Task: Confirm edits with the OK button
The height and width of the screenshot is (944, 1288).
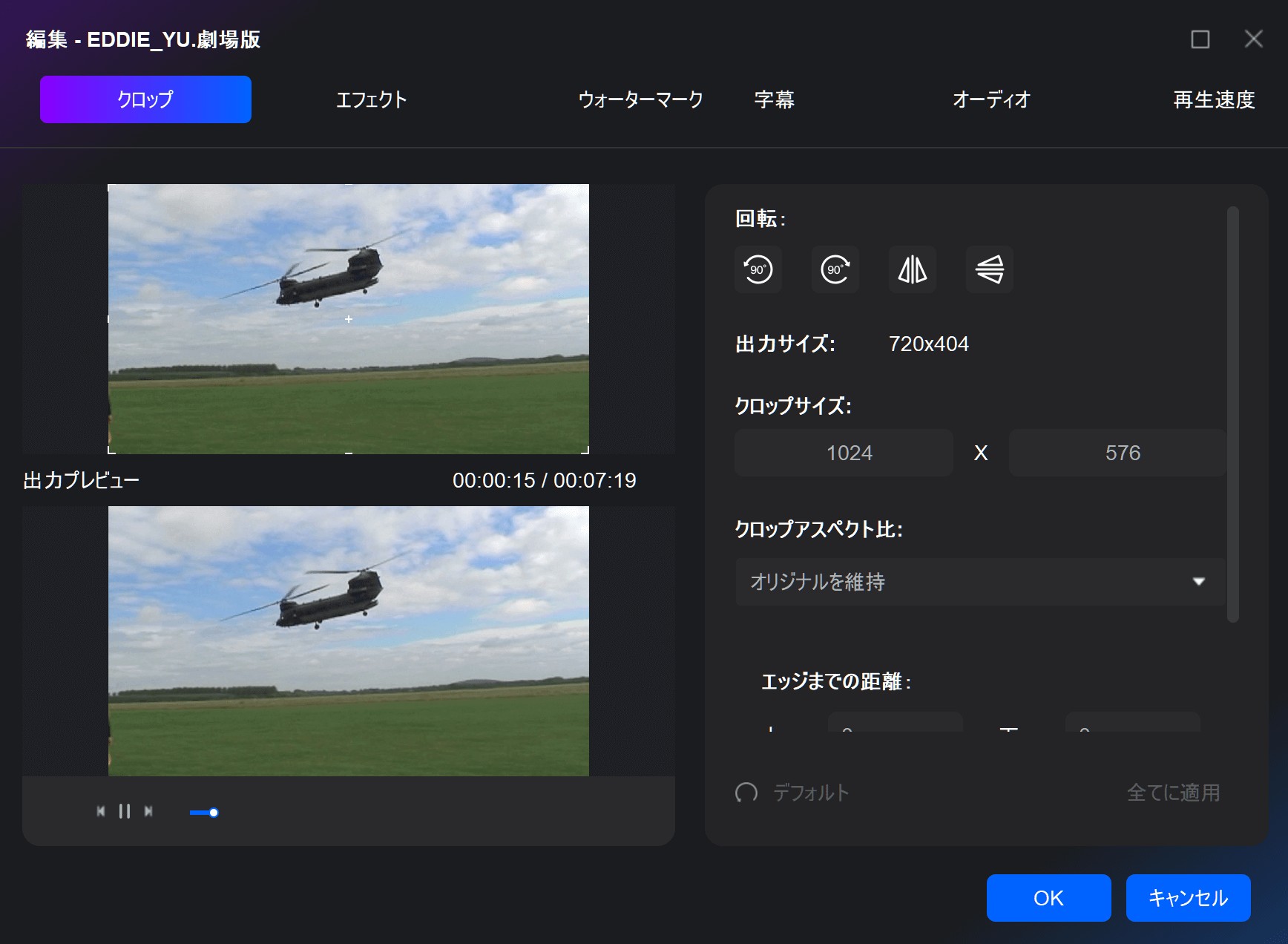Action: (x=1048, y=898)
